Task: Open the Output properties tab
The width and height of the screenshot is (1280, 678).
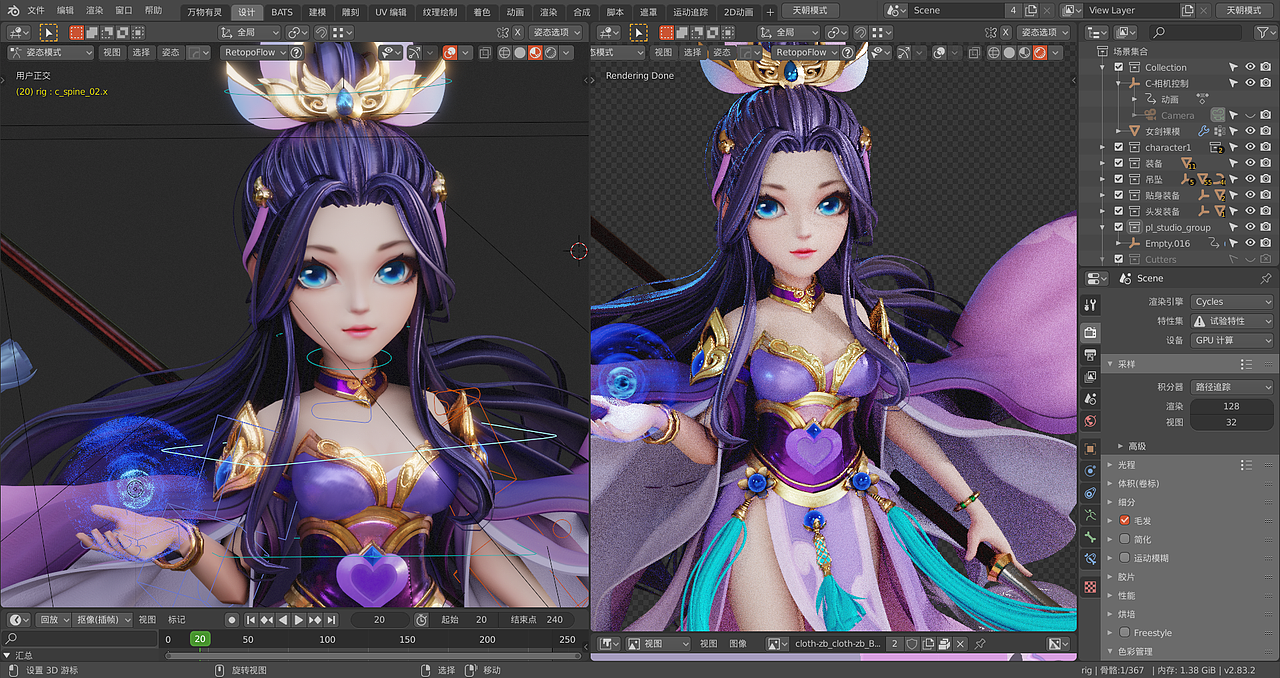Action: point(1091,355)
